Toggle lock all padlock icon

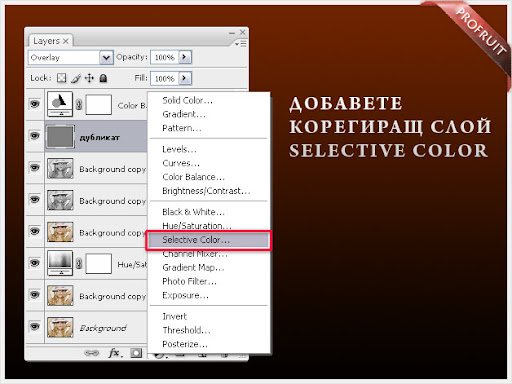104,78
